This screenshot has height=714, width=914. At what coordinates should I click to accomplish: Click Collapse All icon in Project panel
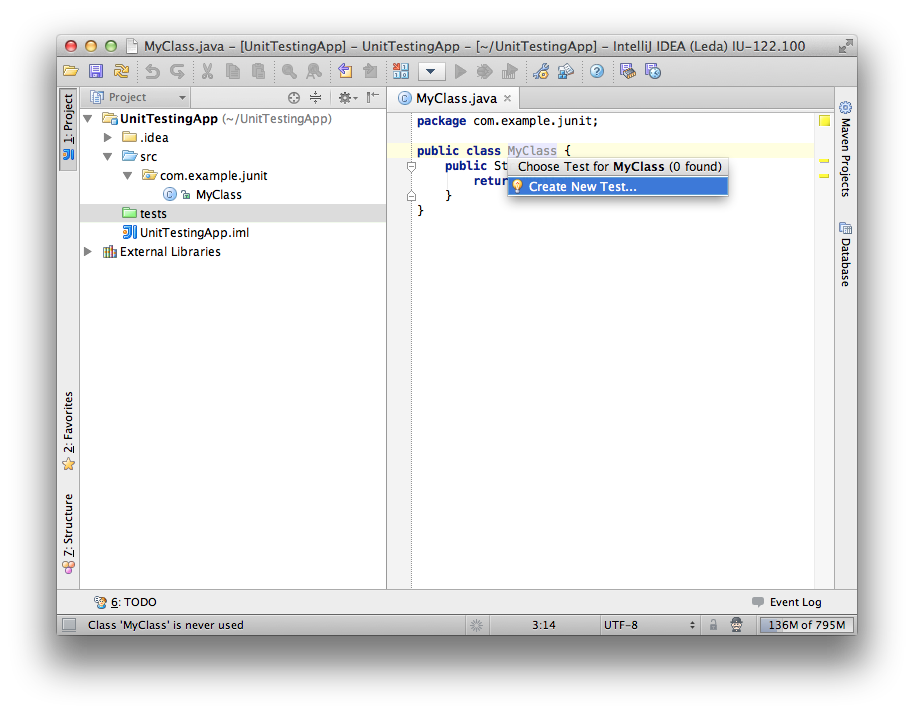[315, 97]
